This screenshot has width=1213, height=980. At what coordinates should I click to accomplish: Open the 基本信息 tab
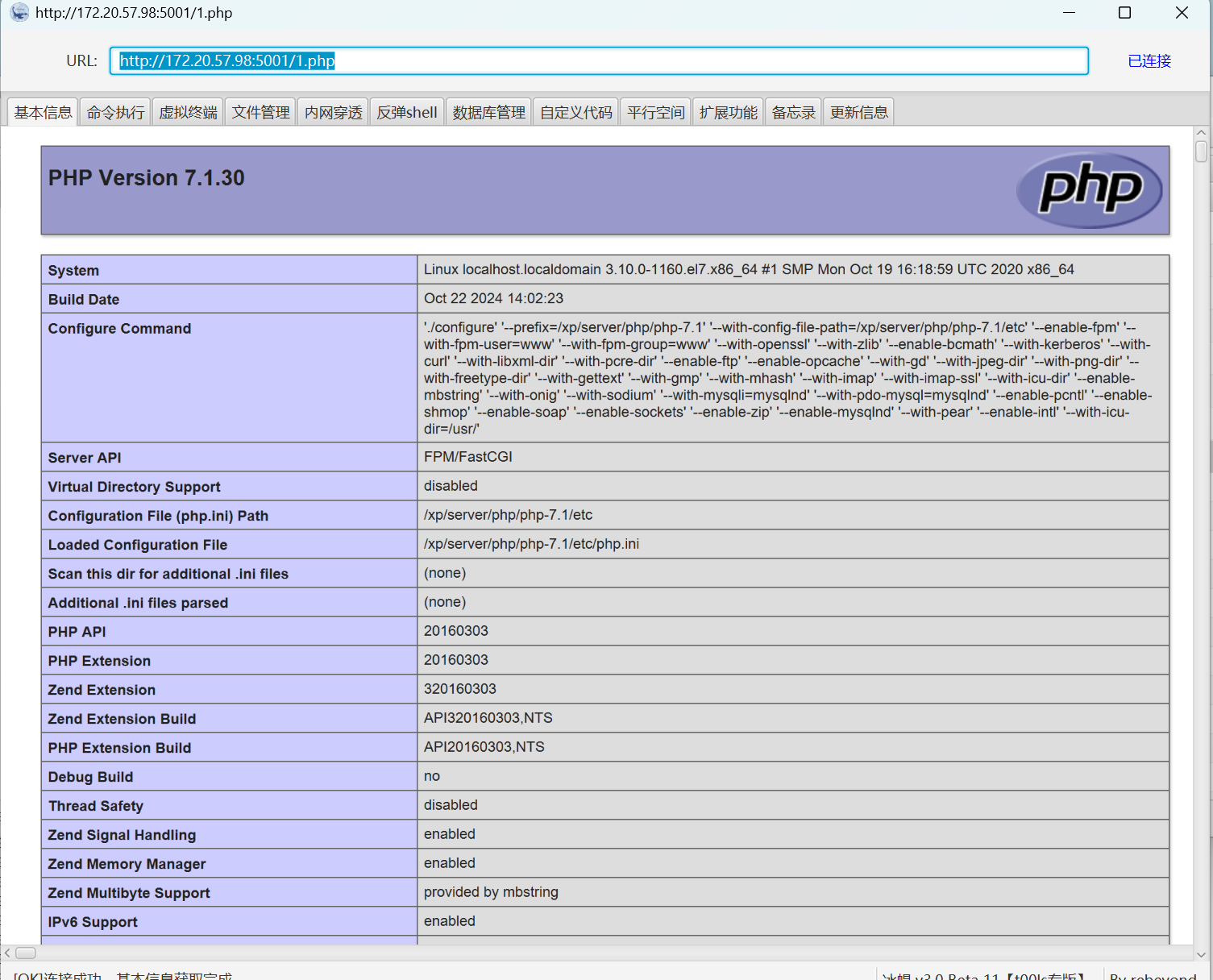point(44,112)
